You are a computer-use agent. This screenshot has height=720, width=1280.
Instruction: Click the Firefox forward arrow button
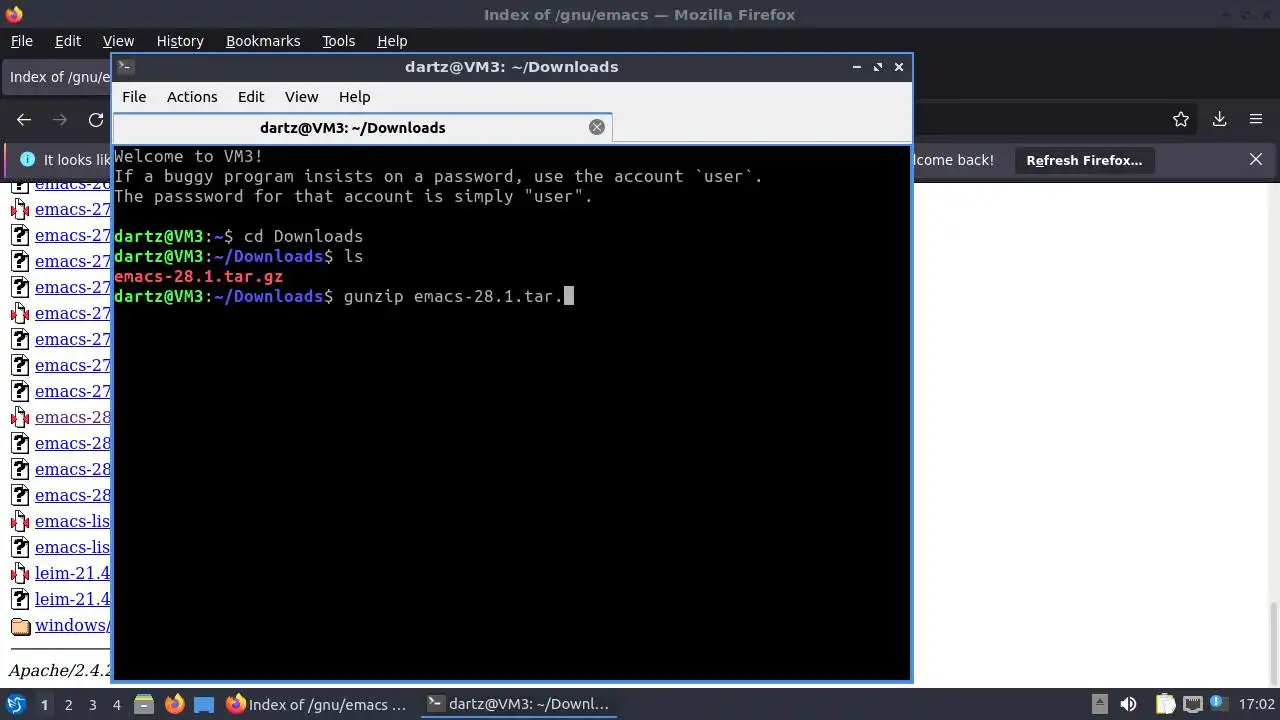tap(60, 119)
